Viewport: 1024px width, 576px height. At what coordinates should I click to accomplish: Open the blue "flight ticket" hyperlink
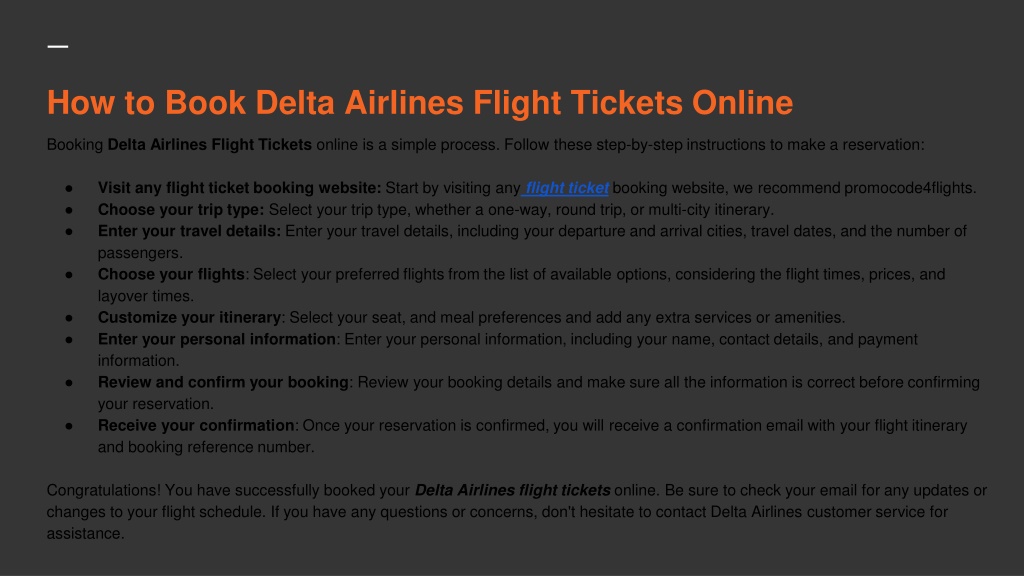(567, 188)
